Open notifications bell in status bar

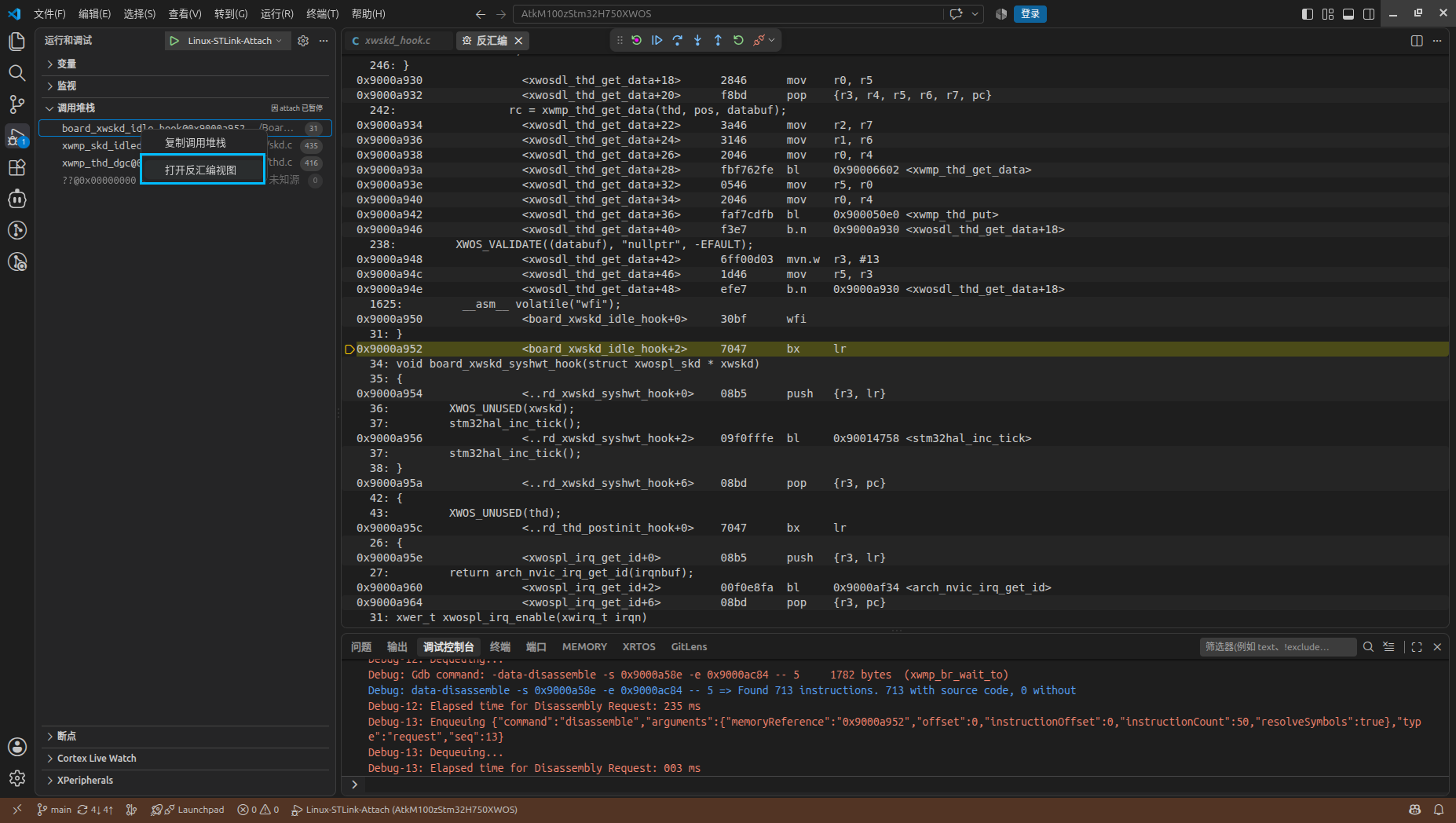point(1439,810)
